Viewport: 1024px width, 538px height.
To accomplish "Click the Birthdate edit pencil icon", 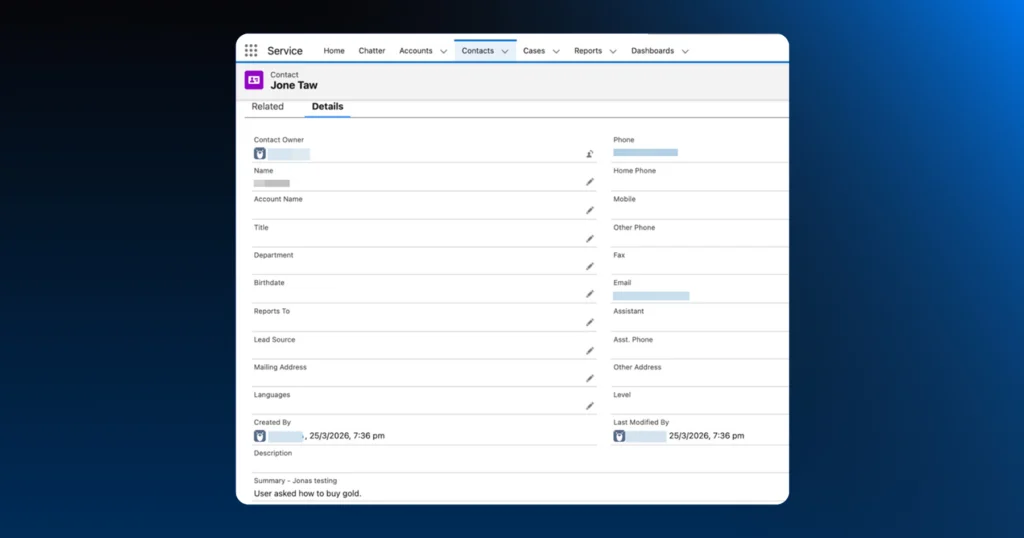I will (x=590, y=294).
